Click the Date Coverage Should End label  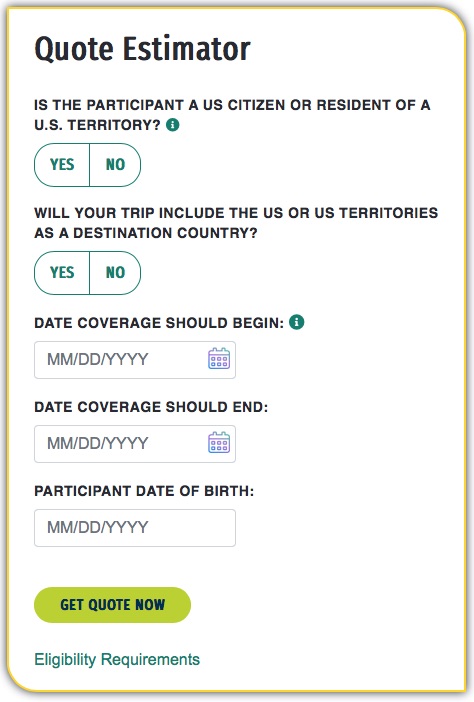click(151, 407)
